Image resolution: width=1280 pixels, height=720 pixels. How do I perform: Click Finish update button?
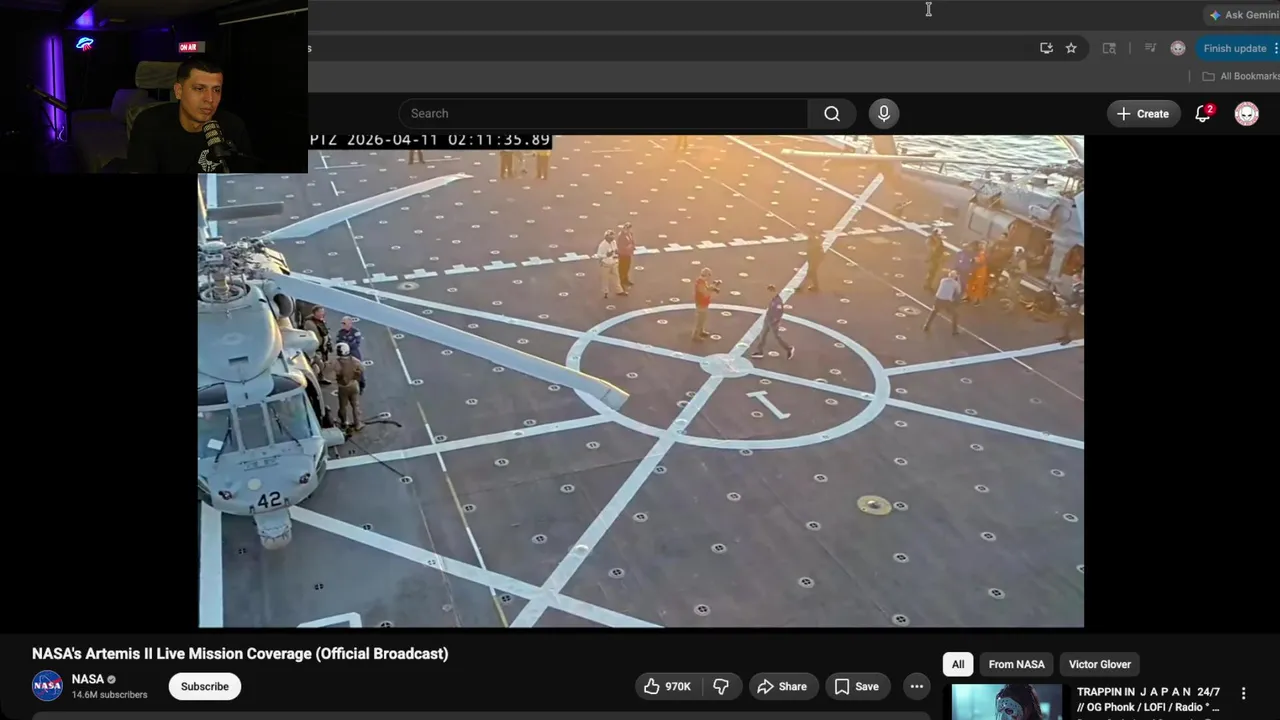pyautogui.click(x=1234, y=48)
